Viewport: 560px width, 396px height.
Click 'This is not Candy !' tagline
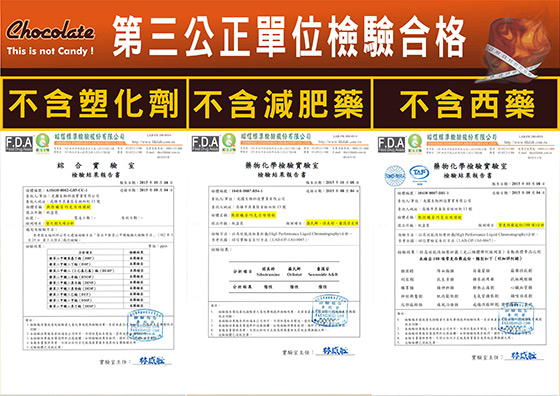pos(50,51)
